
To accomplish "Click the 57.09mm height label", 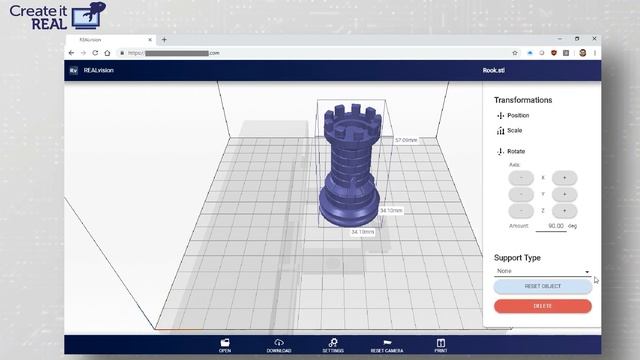I will pos(406,140).
